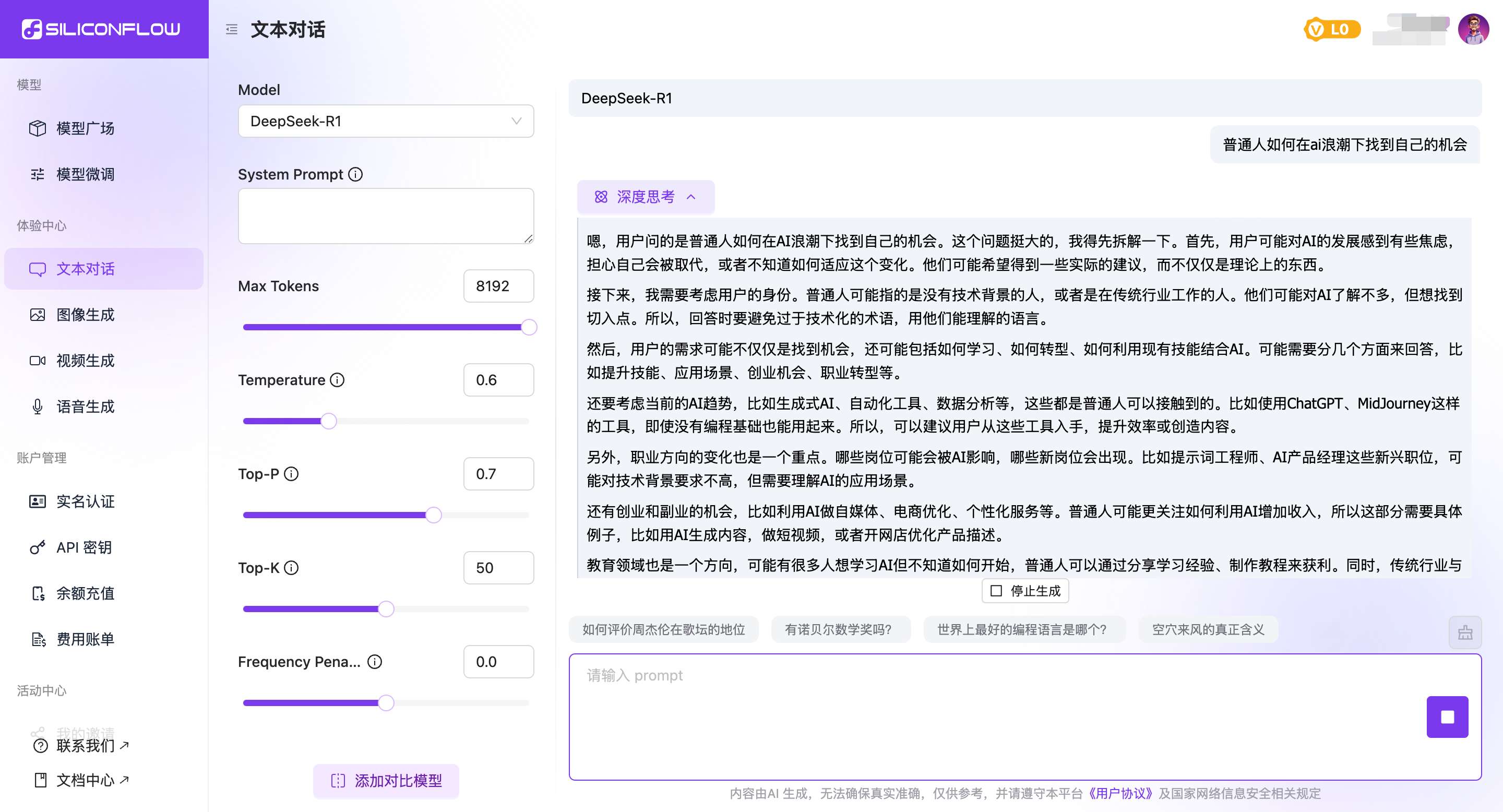Click the Temperature slider handle
Screen dimensions: 1503x812
coord(328,421)
